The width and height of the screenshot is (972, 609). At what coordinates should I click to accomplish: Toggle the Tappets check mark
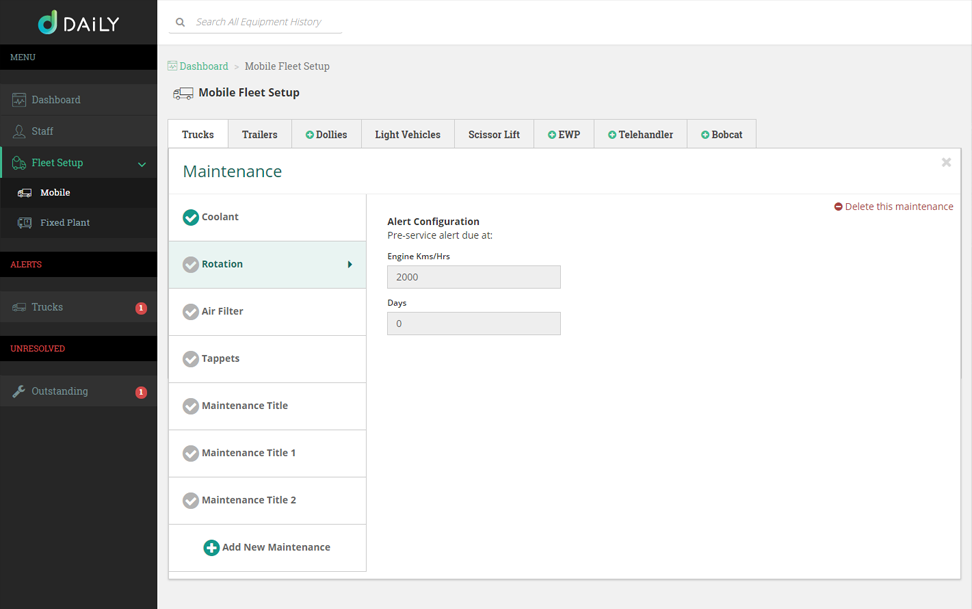[x=191, y=359]
